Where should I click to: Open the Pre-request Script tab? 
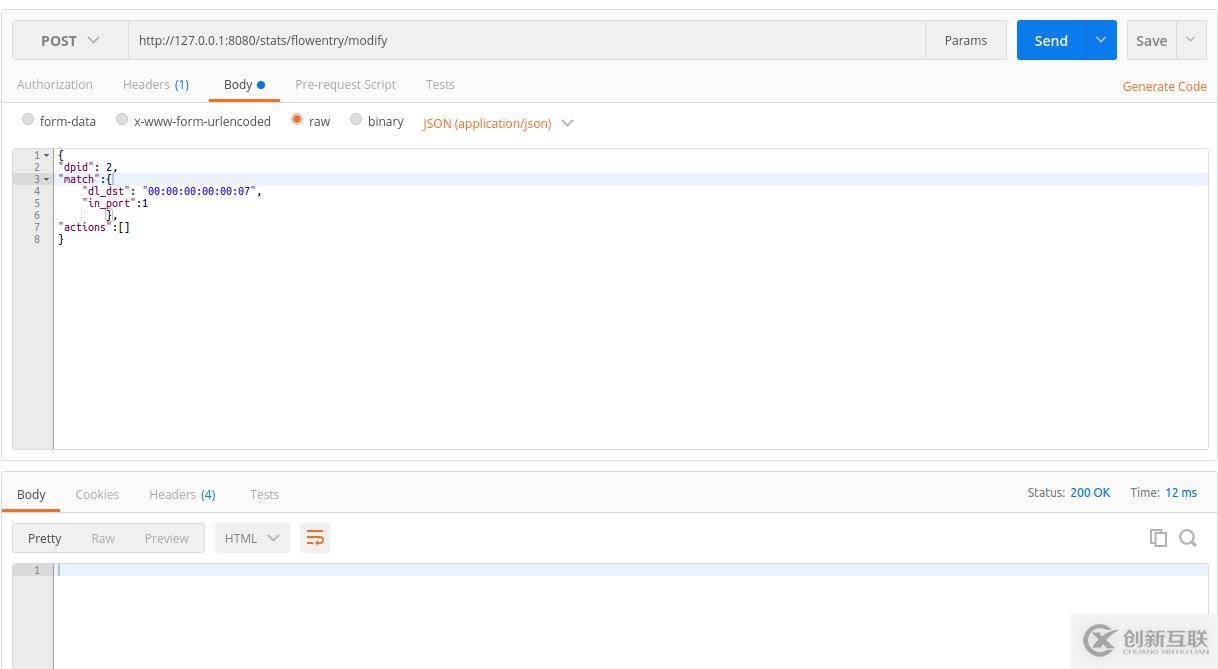click(x=345, y=84)
